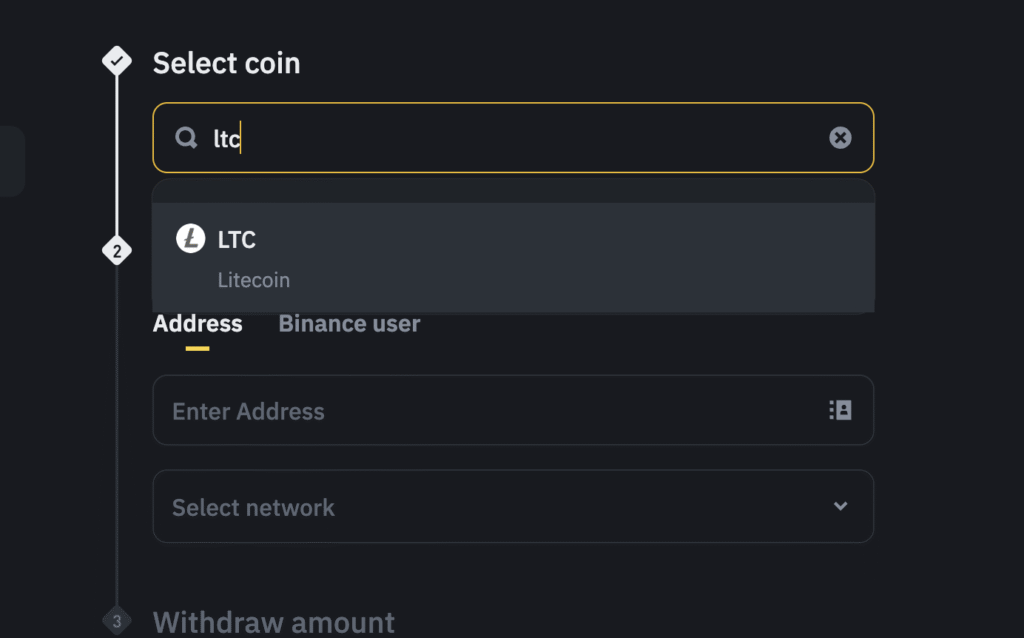Click the Withdraw amount heading

click(x=274, y=622)
